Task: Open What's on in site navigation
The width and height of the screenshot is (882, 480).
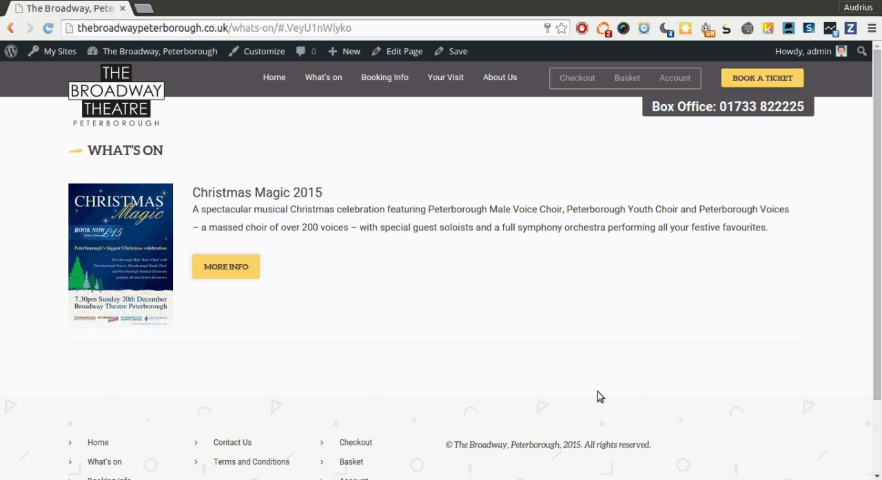Action: pos(323,77)
